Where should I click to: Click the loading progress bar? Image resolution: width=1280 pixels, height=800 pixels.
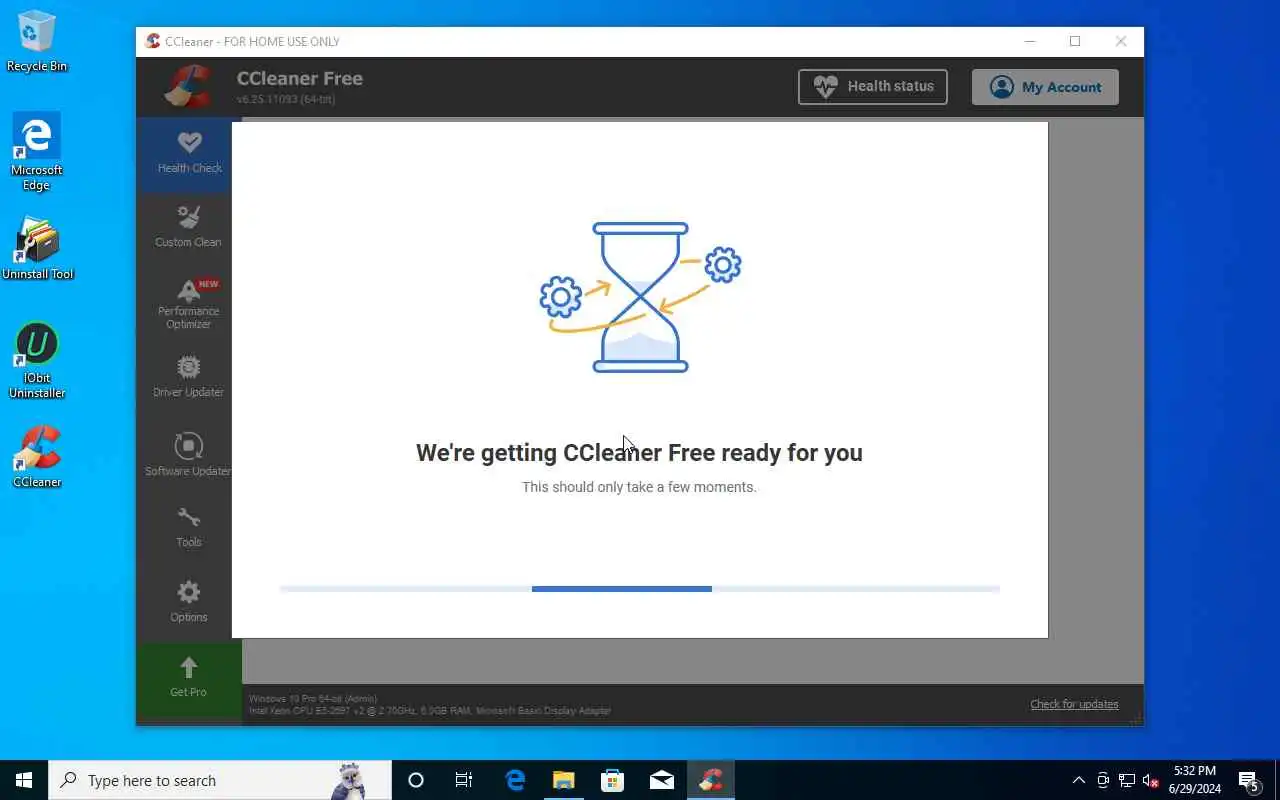click(640, 589)
